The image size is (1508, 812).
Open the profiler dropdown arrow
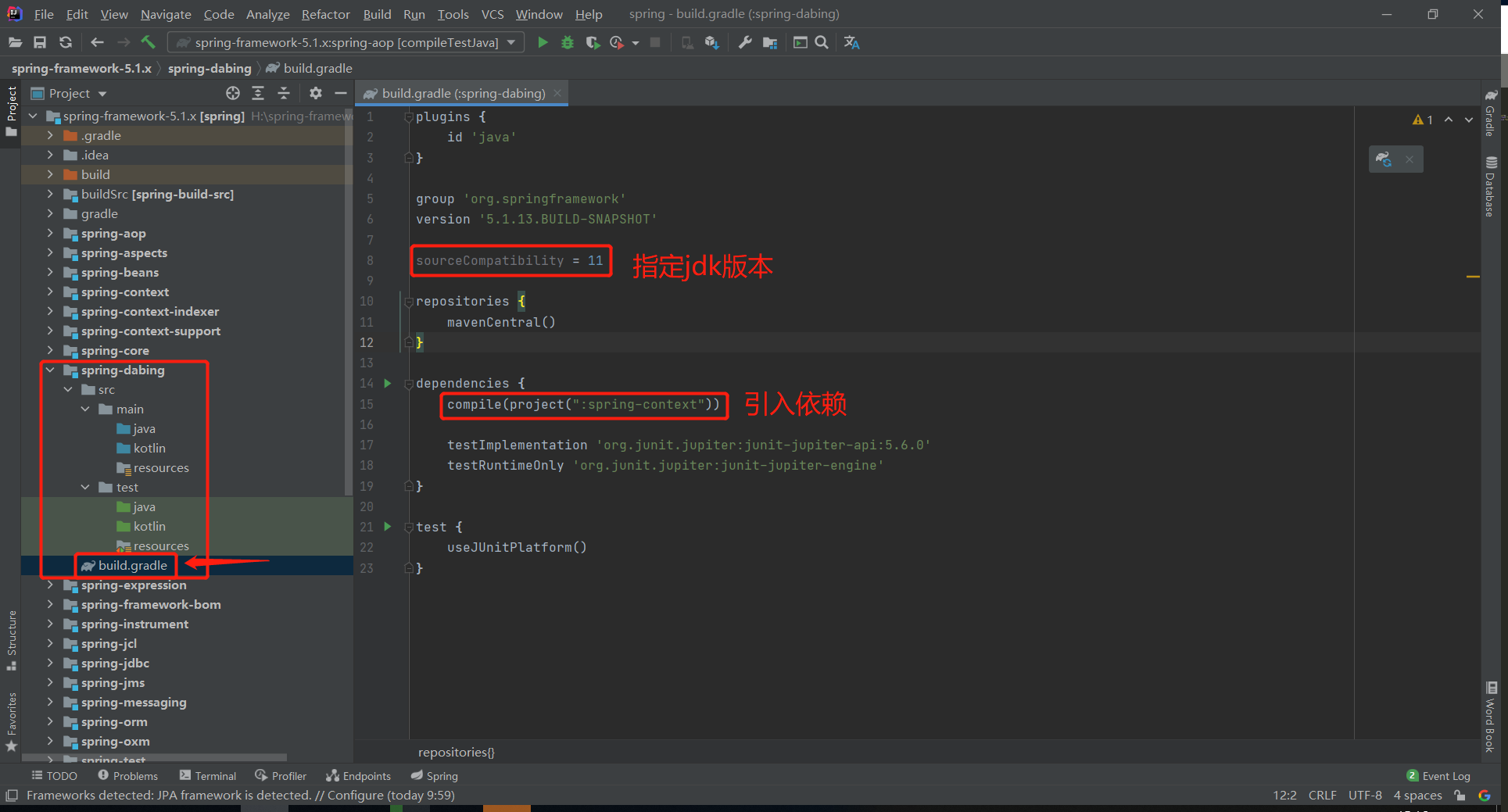pyautogui.click(x=636, y=42)
